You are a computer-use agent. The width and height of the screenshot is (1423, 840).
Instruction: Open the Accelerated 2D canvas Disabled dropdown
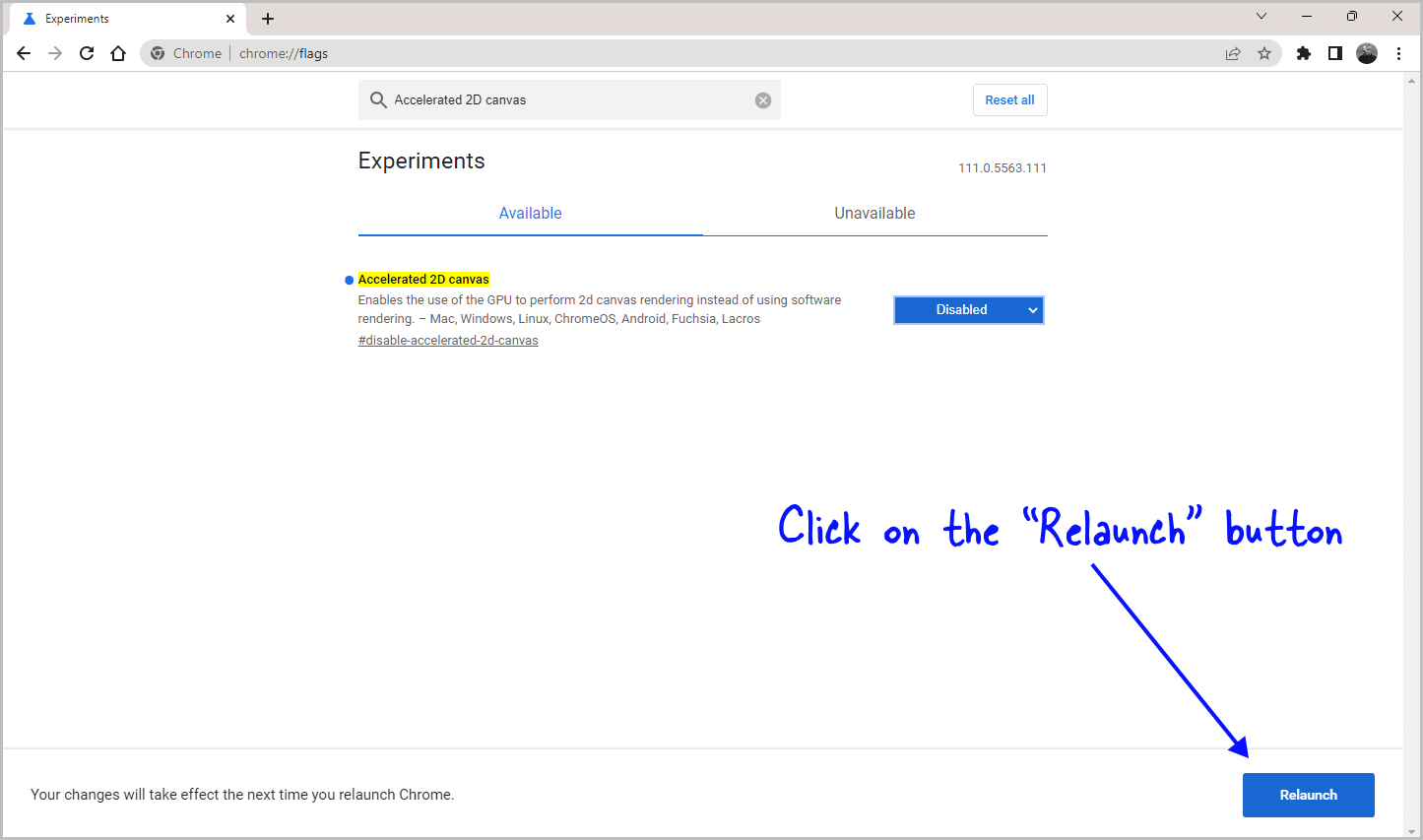(968, 309)
